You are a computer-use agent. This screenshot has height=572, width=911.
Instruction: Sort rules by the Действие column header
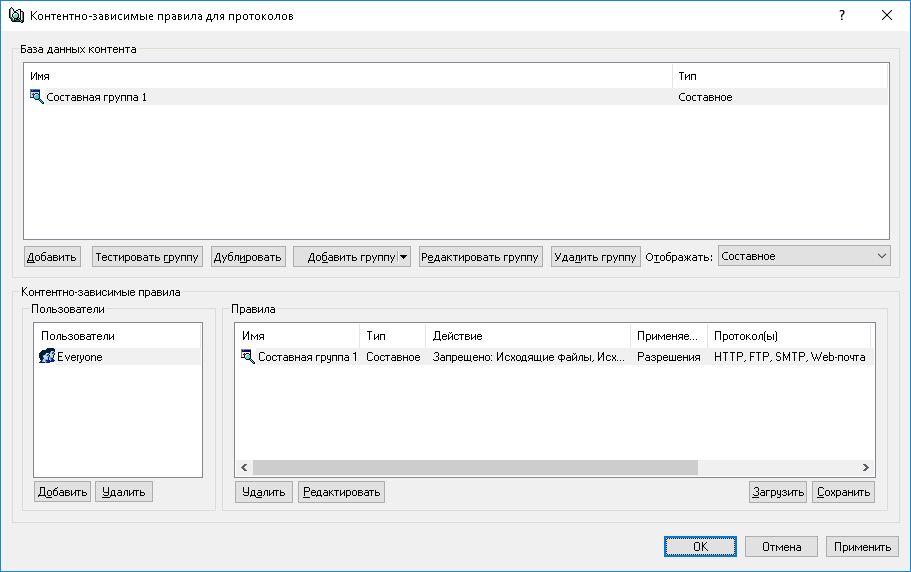point(527,336)
